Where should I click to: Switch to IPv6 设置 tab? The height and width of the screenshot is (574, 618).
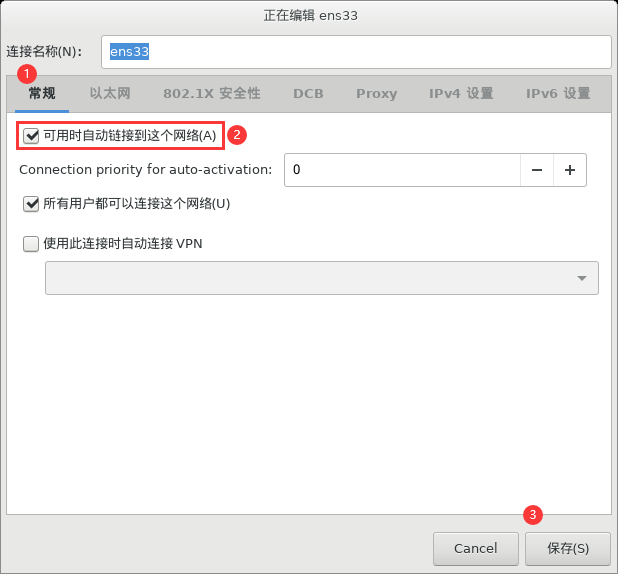tap(558, 93)
